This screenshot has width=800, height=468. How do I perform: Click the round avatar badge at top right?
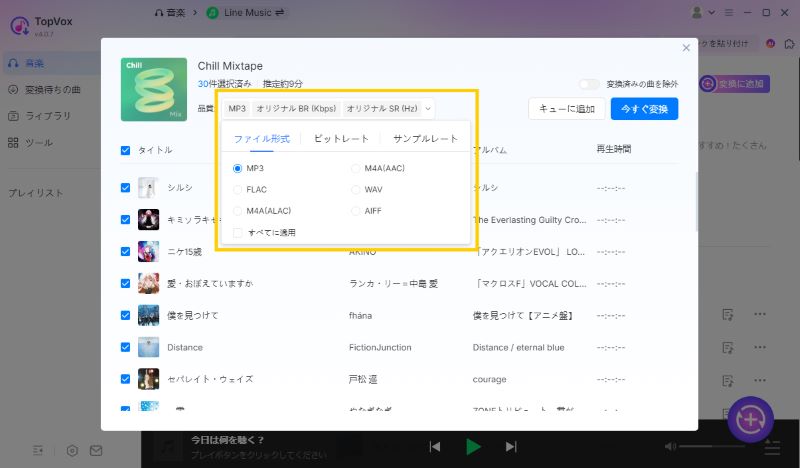tap(770, 44)
